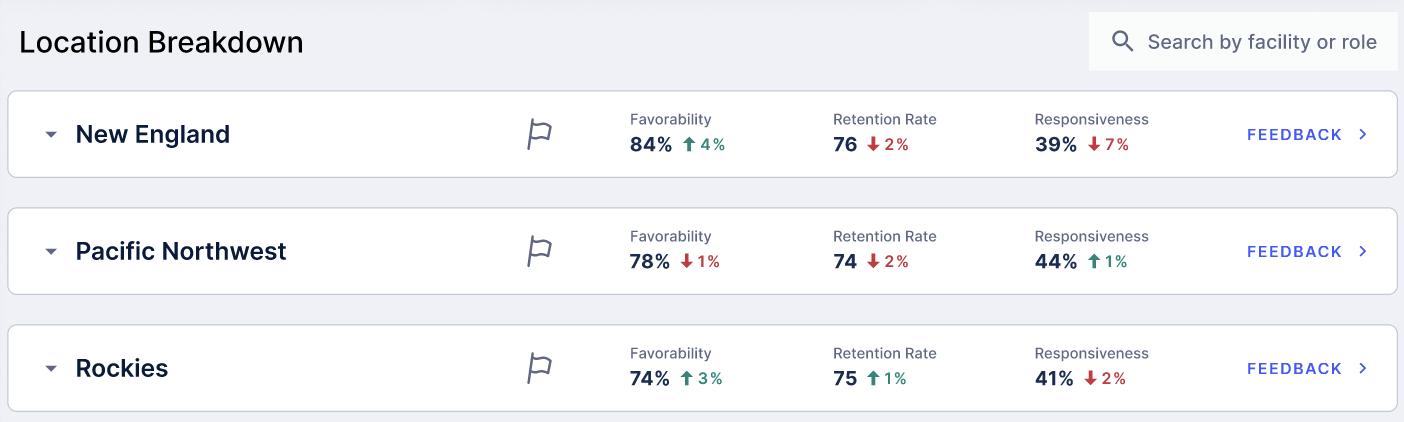Flag the New England location

(x=540, y=135)
